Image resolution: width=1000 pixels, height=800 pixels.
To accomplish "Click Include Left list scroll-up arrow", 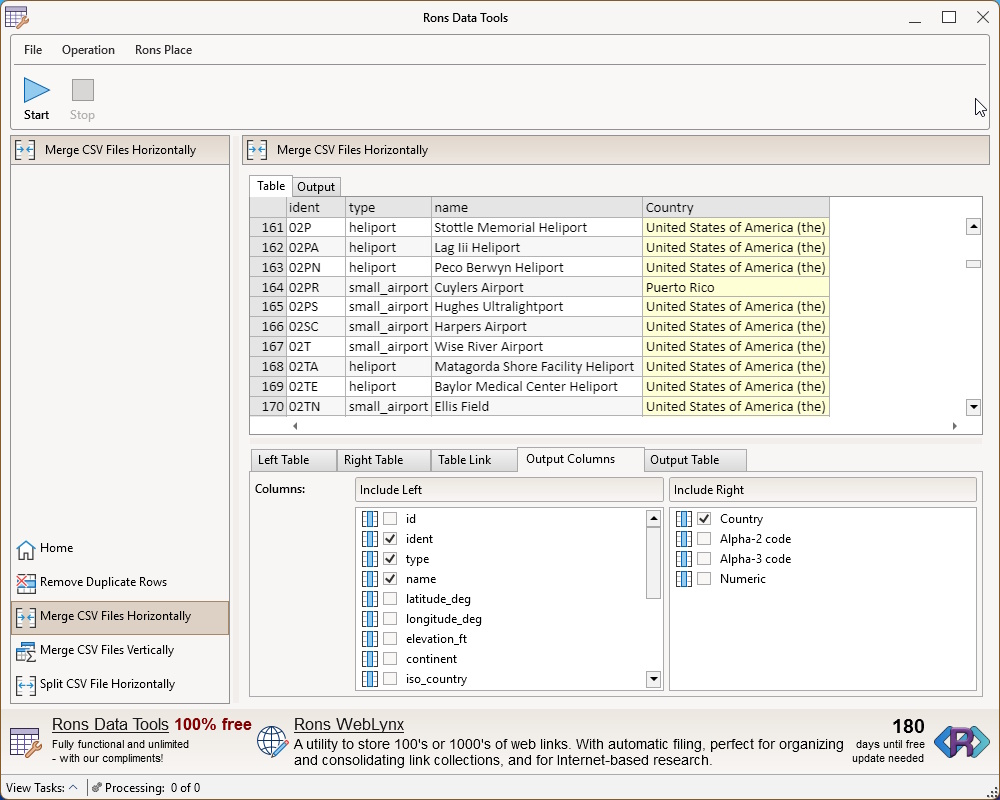I will (654, 519).
